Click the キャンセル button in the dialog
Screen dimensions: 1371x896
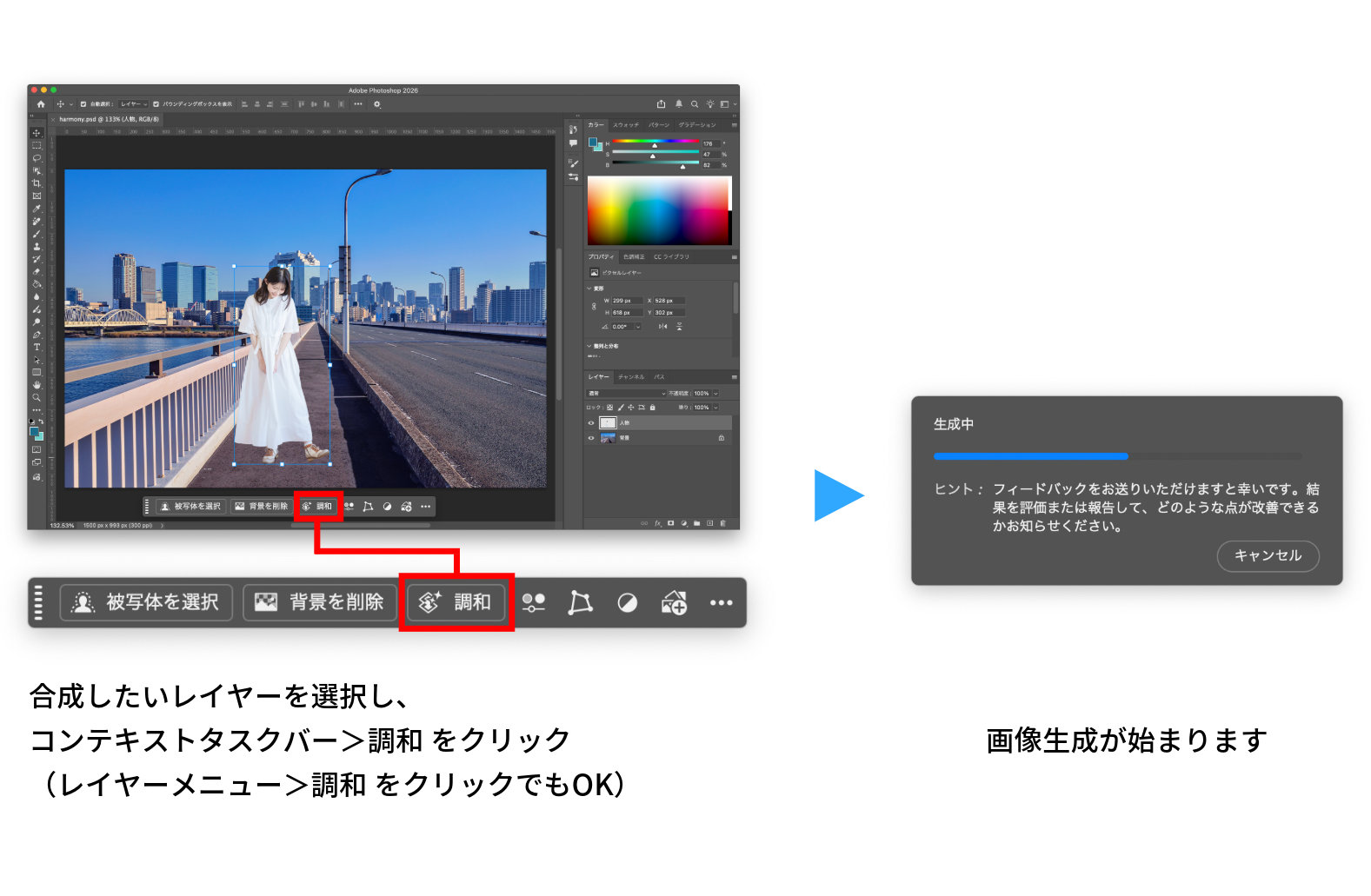point(1268,555)
